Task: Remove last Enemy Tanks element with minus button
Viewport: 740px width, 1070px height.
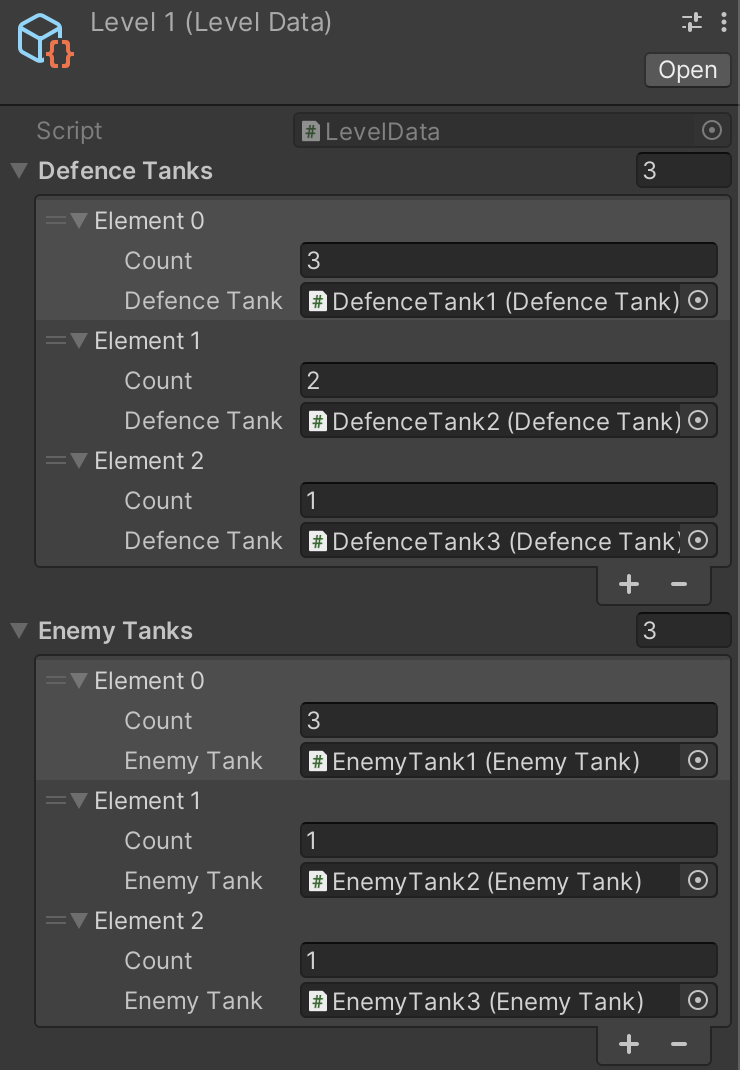Action: coord(679,1043)
